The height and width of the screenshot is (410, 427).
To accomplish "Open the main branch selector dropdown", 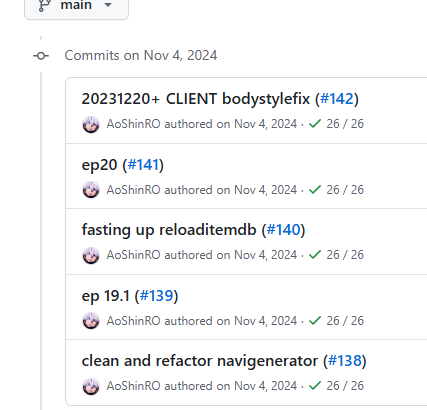I will (x=76, y=6).
